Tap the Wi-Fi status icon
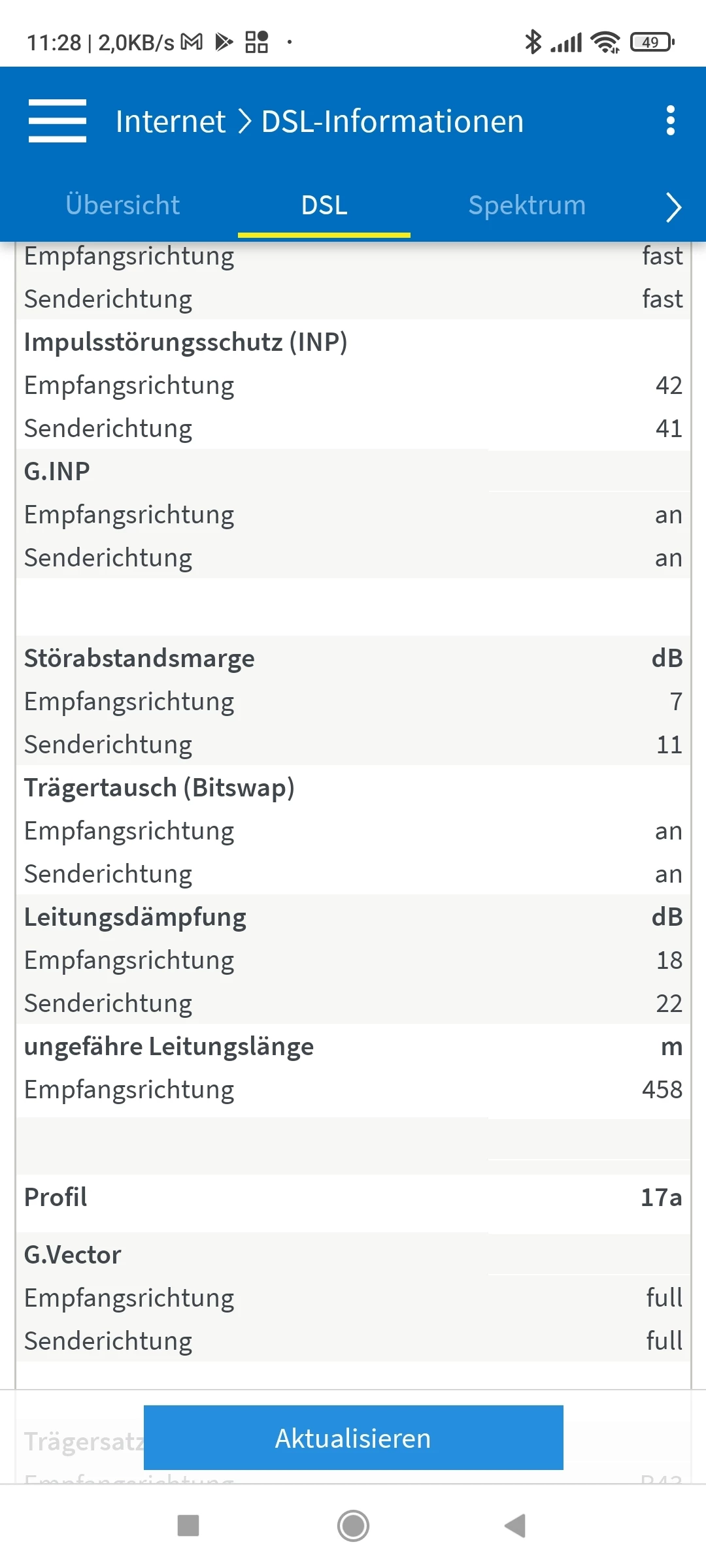This screenshot has height=1568, width=706. 605,42
